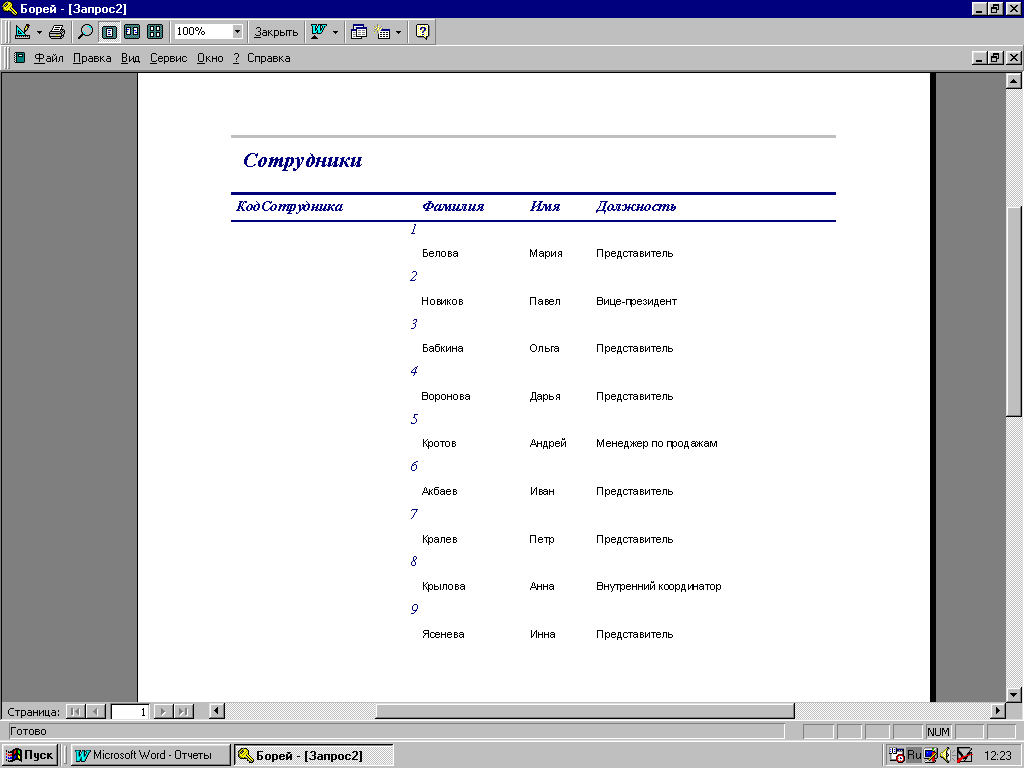The height and width of the screenshot is (768, 1024).
Task: Switch to report design view button
Action: coord(22,31)
